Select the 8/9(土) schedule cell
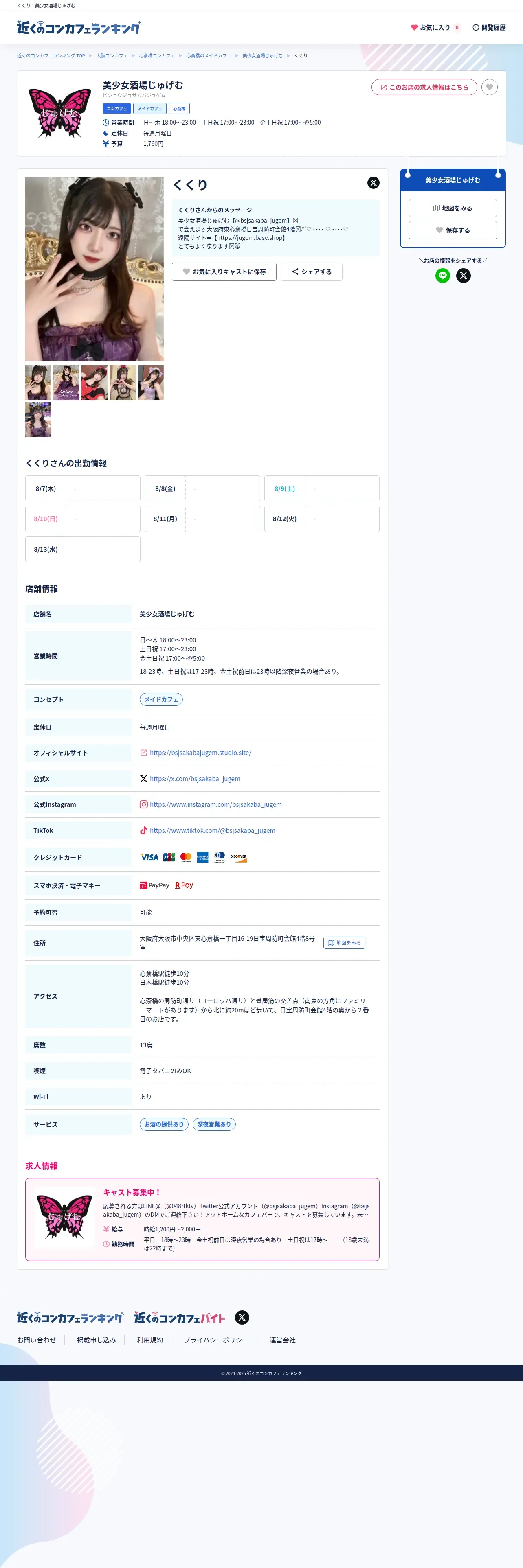The height and width of the screenshot is (1568, 523). 321,488
